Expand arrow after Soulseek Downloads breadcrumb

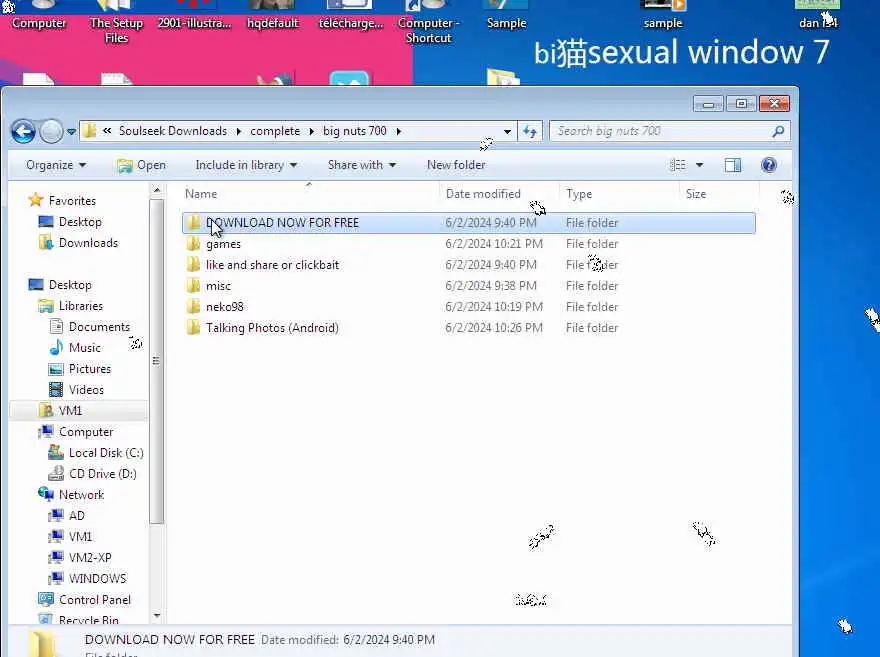pos(239,132)
